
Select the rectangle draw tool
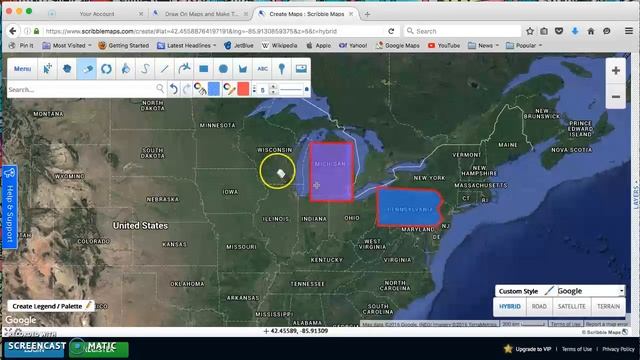click(x=204, y=69)
